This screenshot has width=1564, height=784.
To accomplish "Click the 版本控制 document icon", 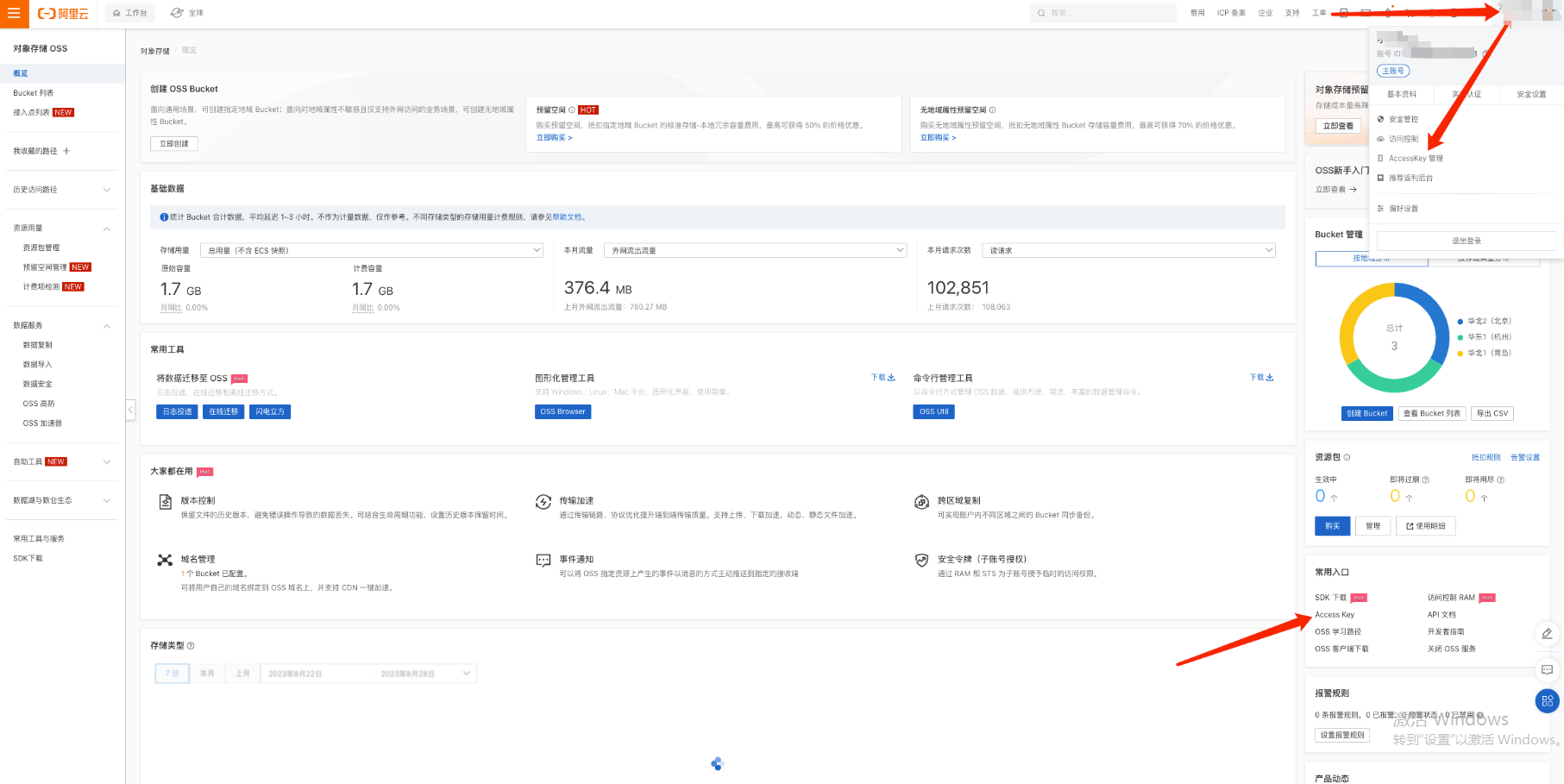I will [x=165, y=502].
